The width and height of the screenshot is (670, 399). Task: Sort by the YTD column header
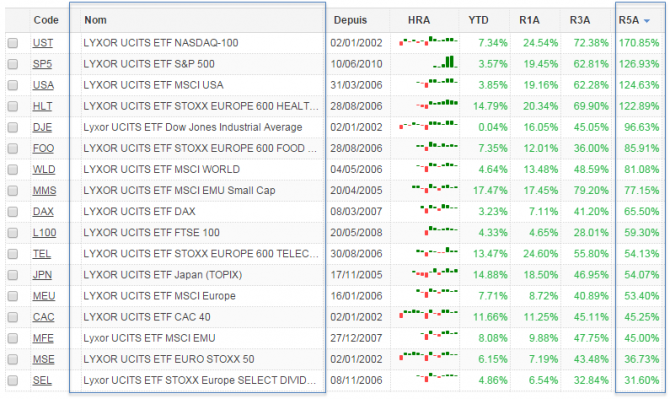click(x=478, y=20)
